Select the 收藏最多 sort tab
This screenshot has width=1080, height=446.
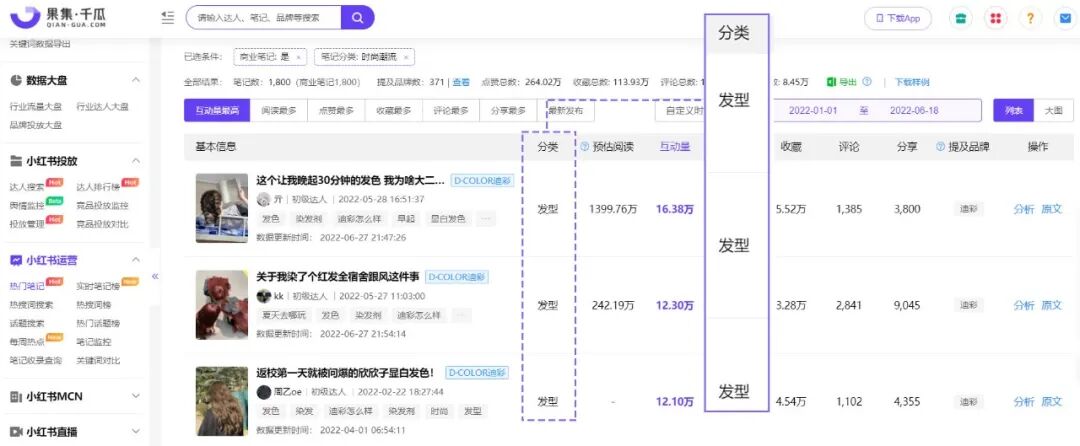tap(393, 110)
